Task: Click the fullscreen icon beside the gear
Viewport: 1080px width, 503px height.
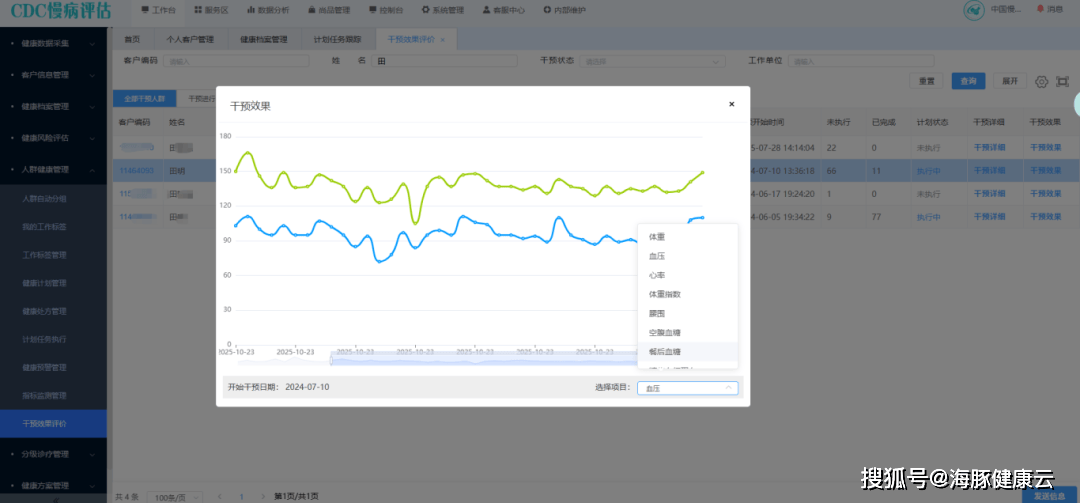Action: click(x=1060, y=82)
